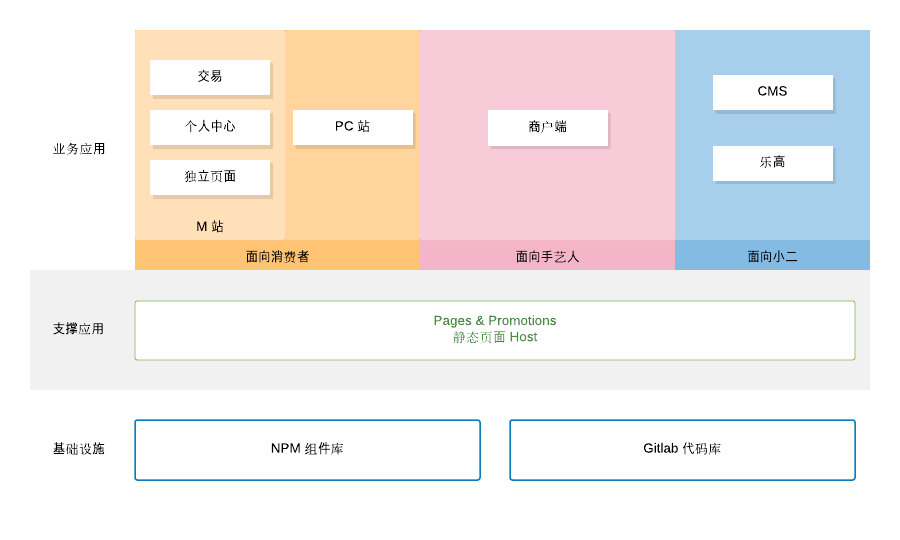900x540 pixels.
Task: Click the 面向手艺人 footer label
Action: [547, 257]
